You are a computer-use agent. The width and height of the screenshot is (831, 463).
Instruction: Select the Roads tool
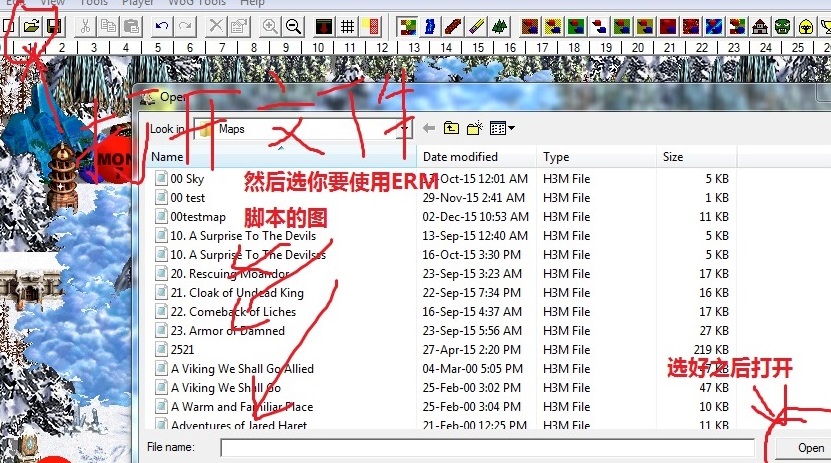453,26
